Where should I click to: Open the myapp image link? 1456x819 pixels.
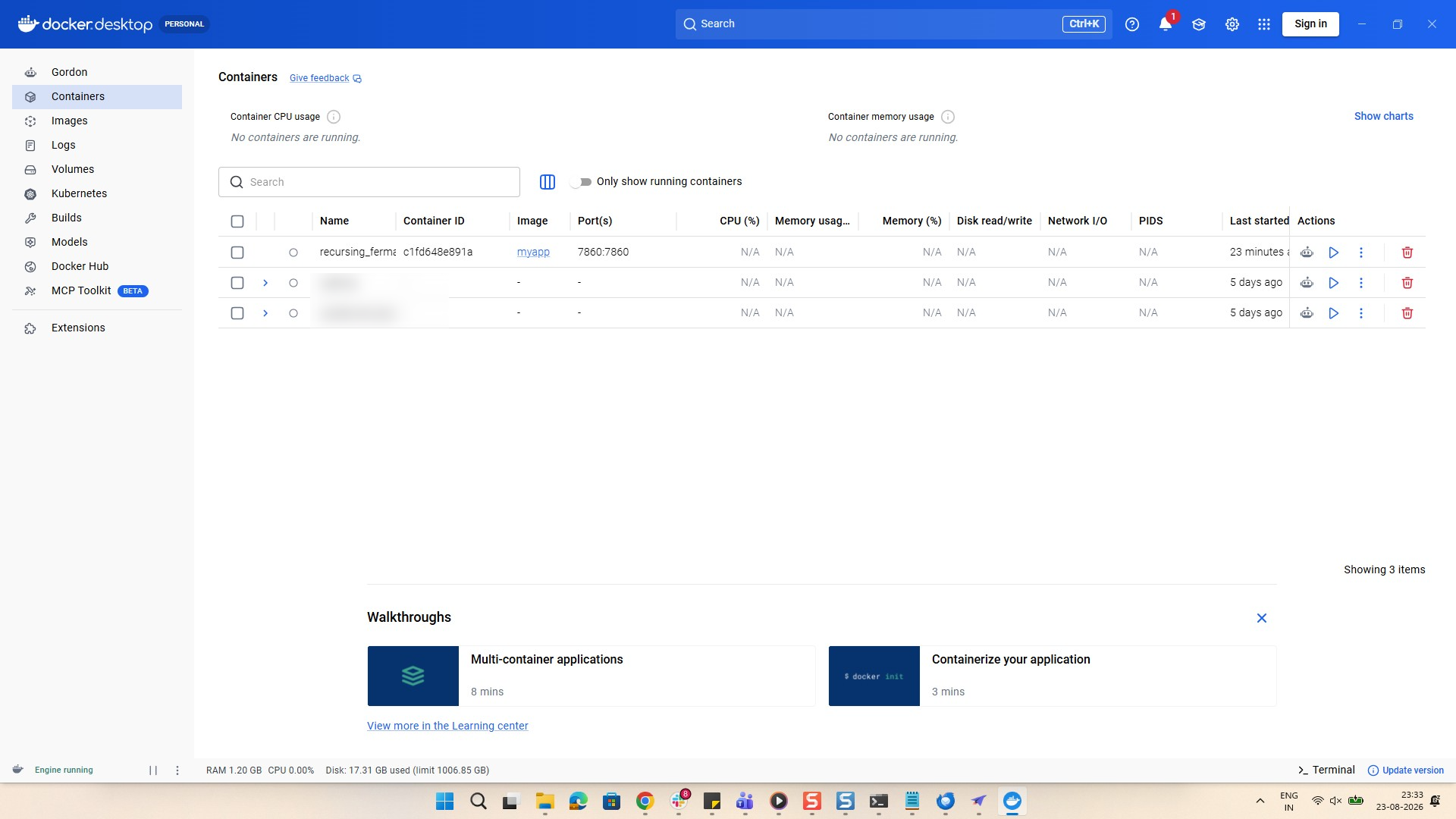click(533, 252)
